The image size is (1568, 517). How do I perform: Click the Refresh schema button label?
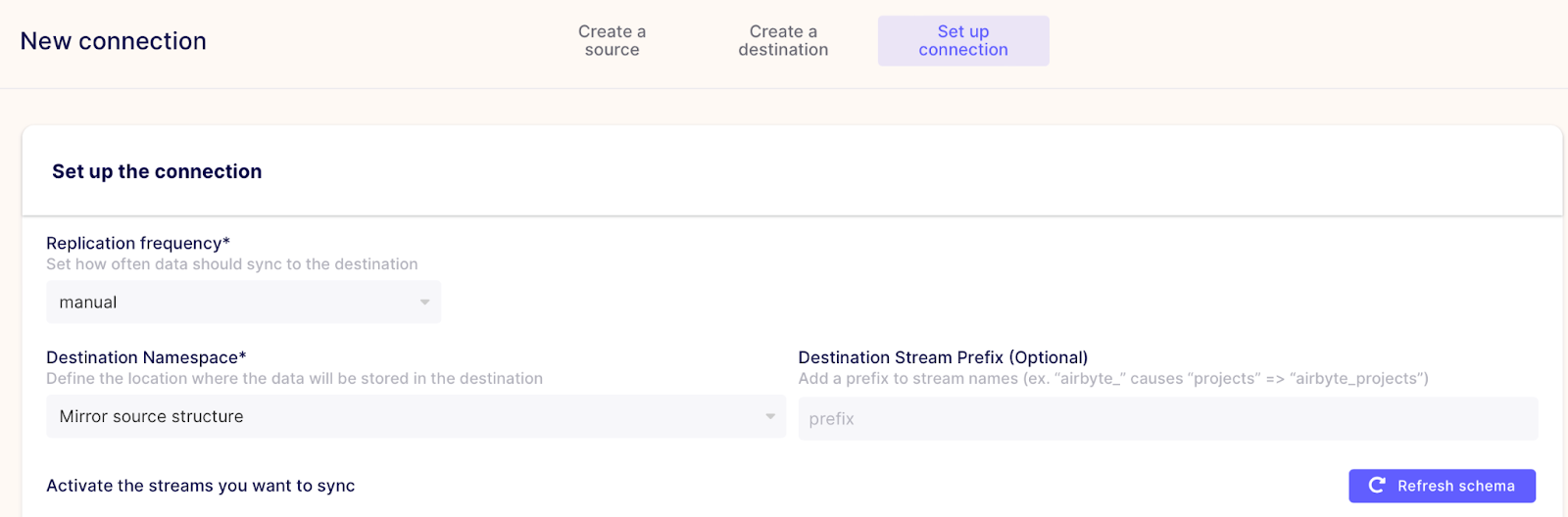coord(1455,486)
